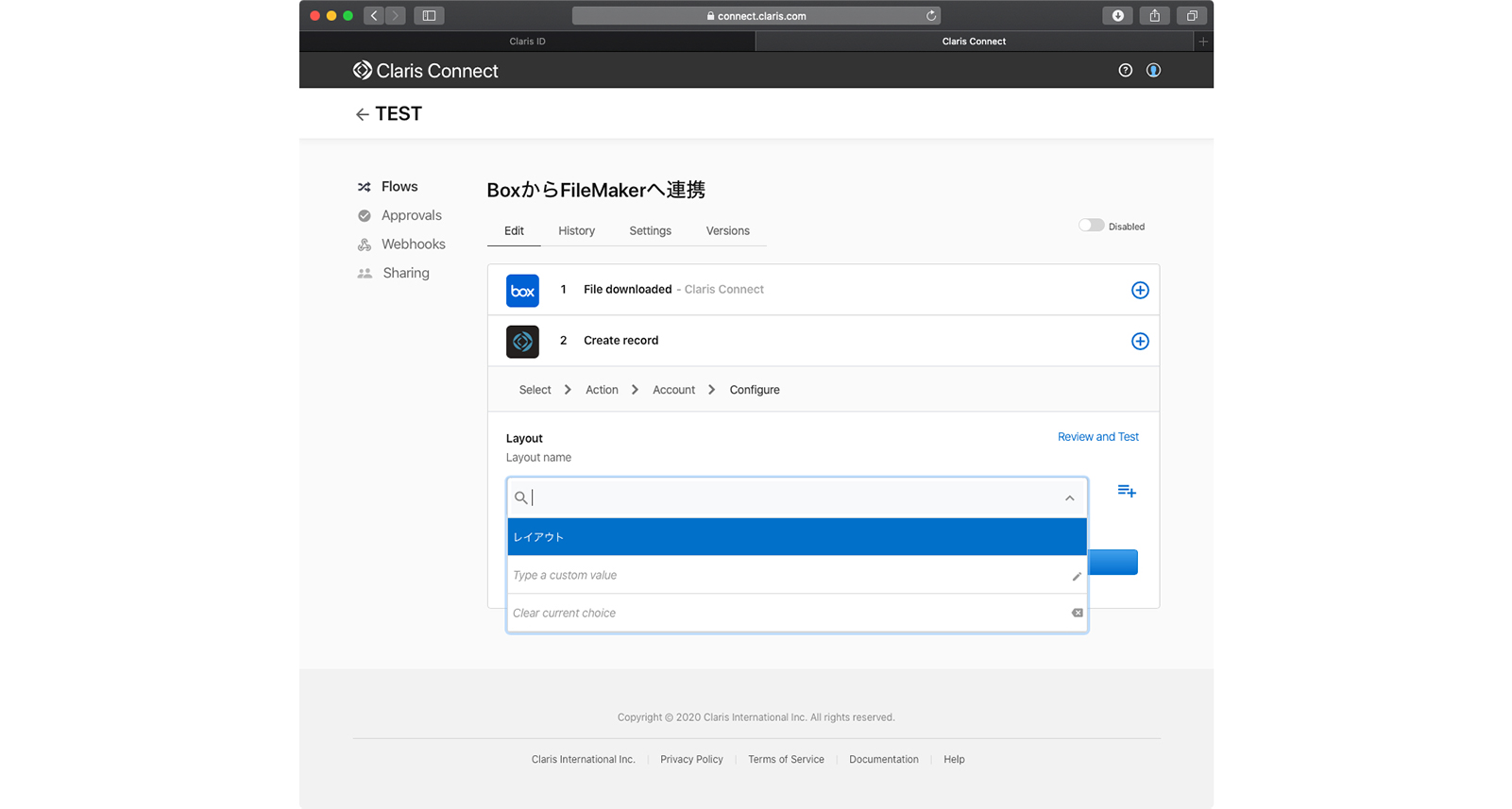Open the Documentation footer link
1512x809 pixels.
click(883, 760)
